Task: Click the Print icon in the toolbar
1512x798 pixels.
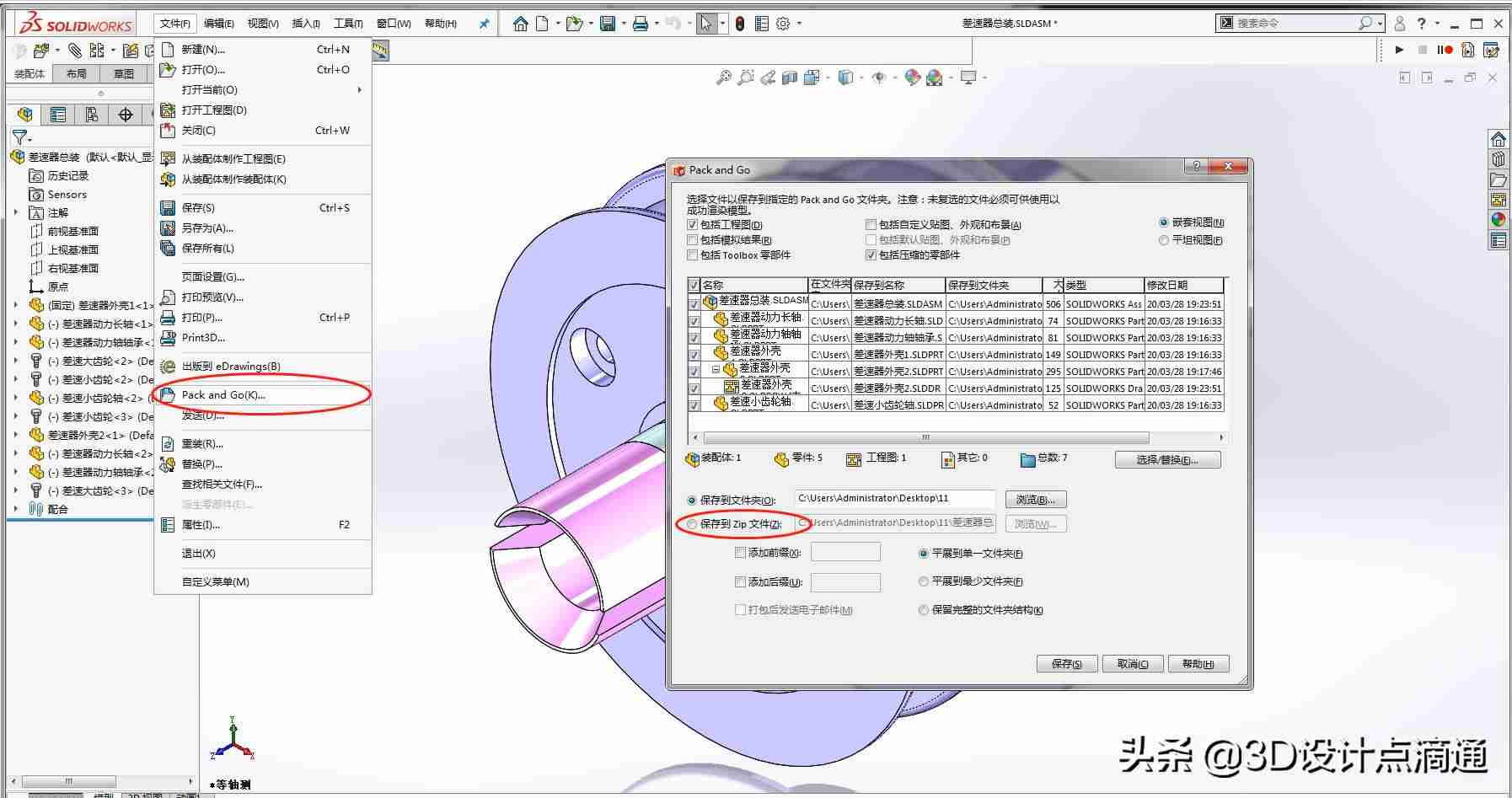Action: click(641, 24)
